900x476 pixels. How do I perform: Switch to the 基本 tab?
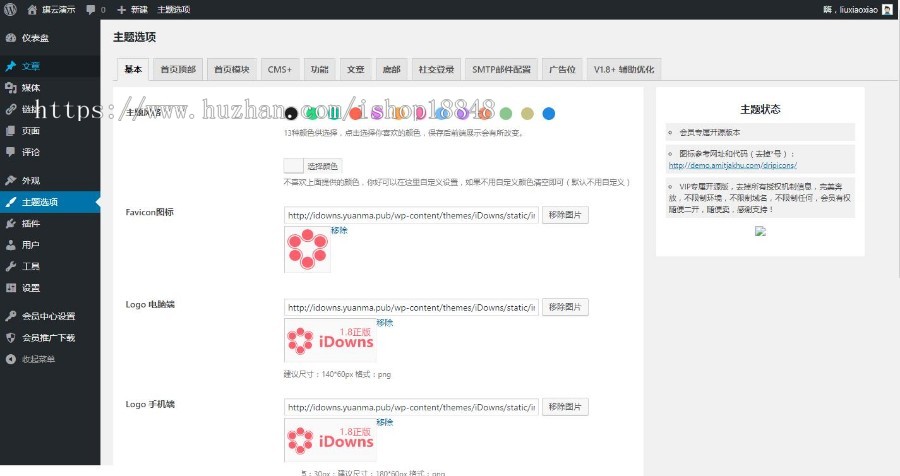click(133, 69)
